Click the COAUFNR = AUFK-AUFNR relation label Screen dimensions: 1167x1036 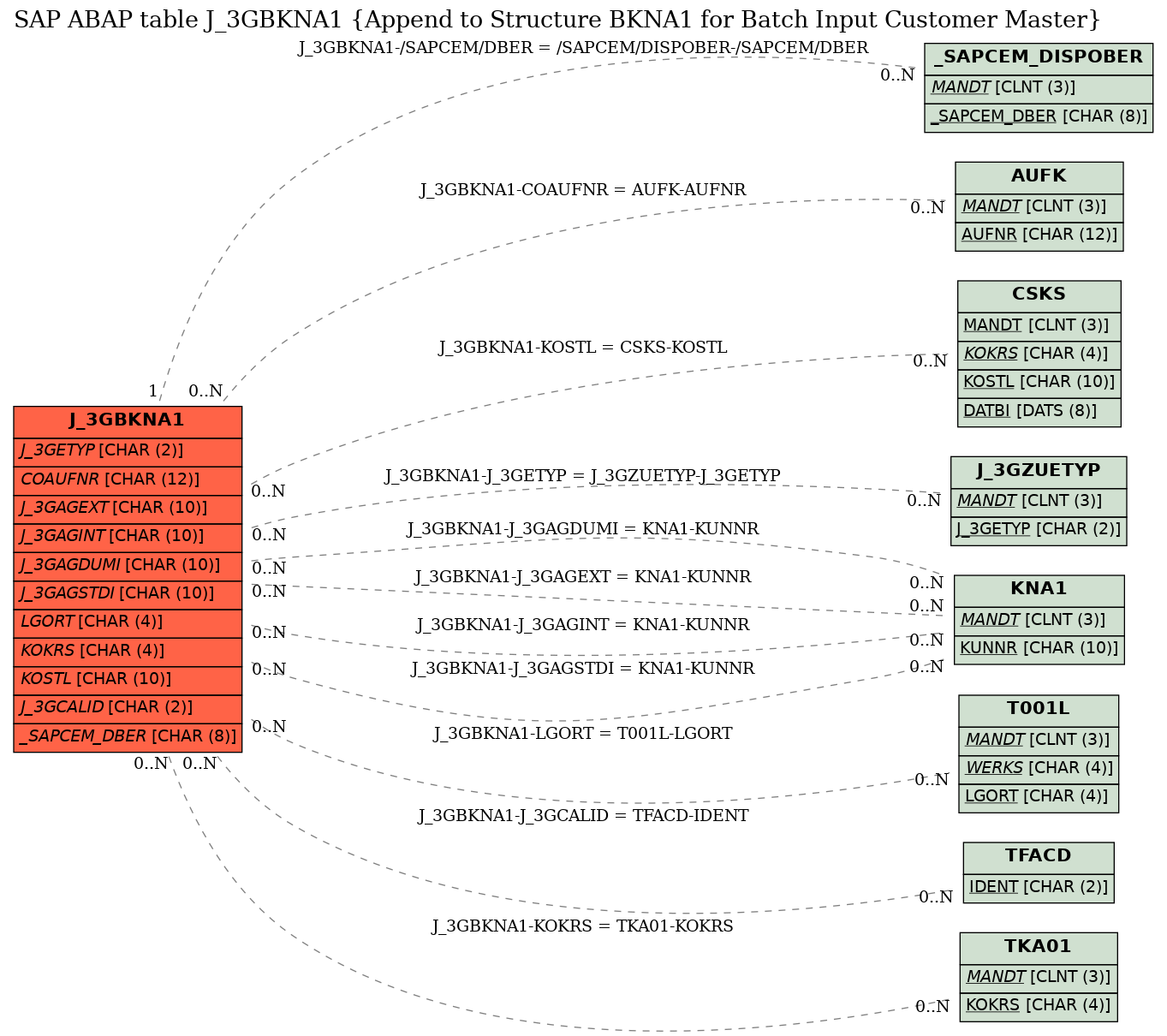click(x=583, y=190)
